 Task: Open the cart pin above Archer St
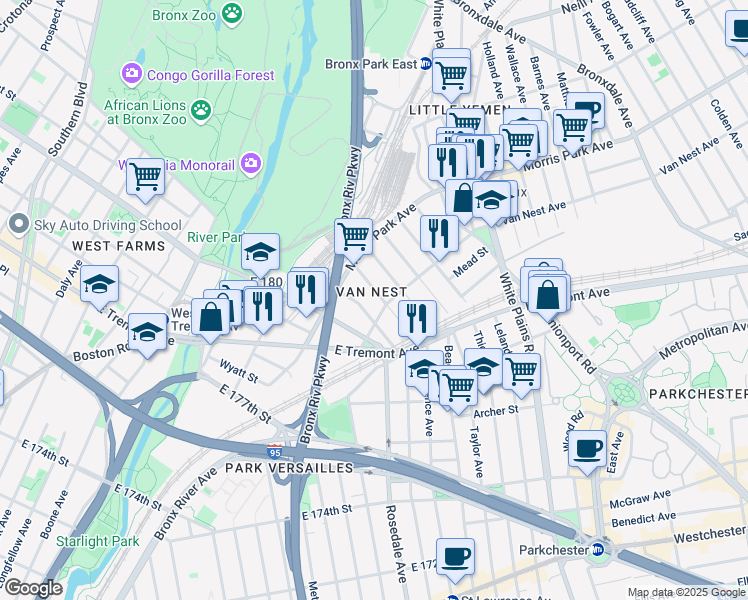[x=458, y=391]
